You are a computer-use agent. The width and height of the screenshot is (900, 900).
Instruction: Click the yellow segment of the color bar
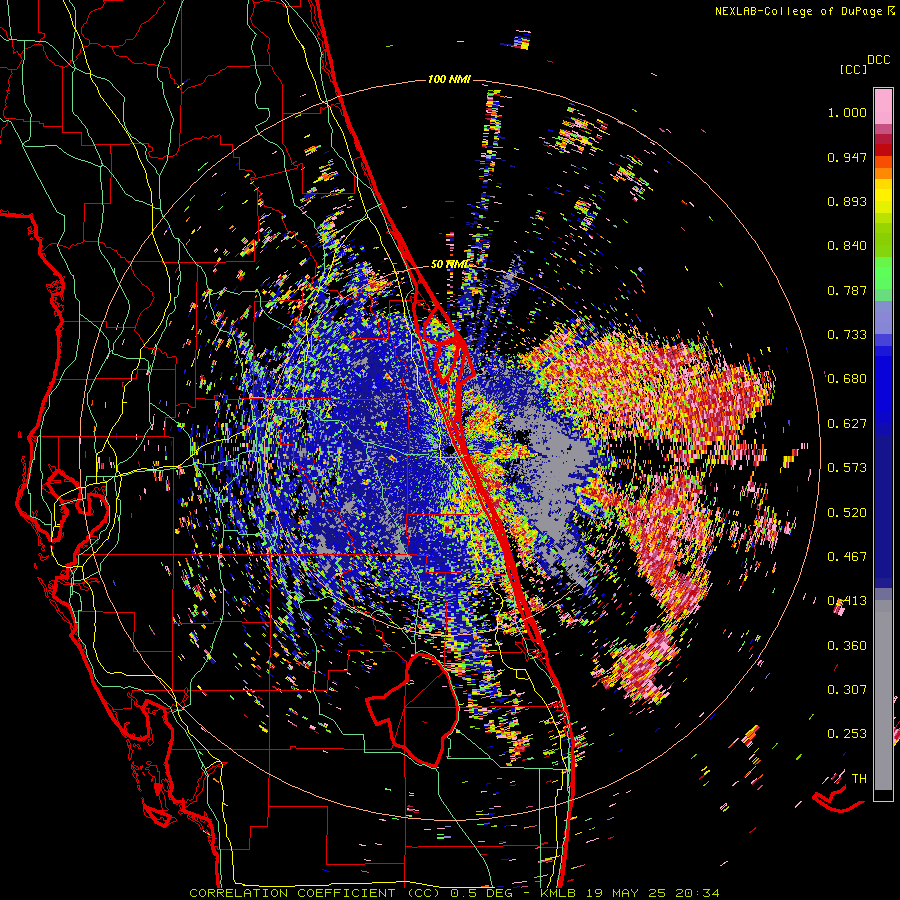tap(883, 197)
